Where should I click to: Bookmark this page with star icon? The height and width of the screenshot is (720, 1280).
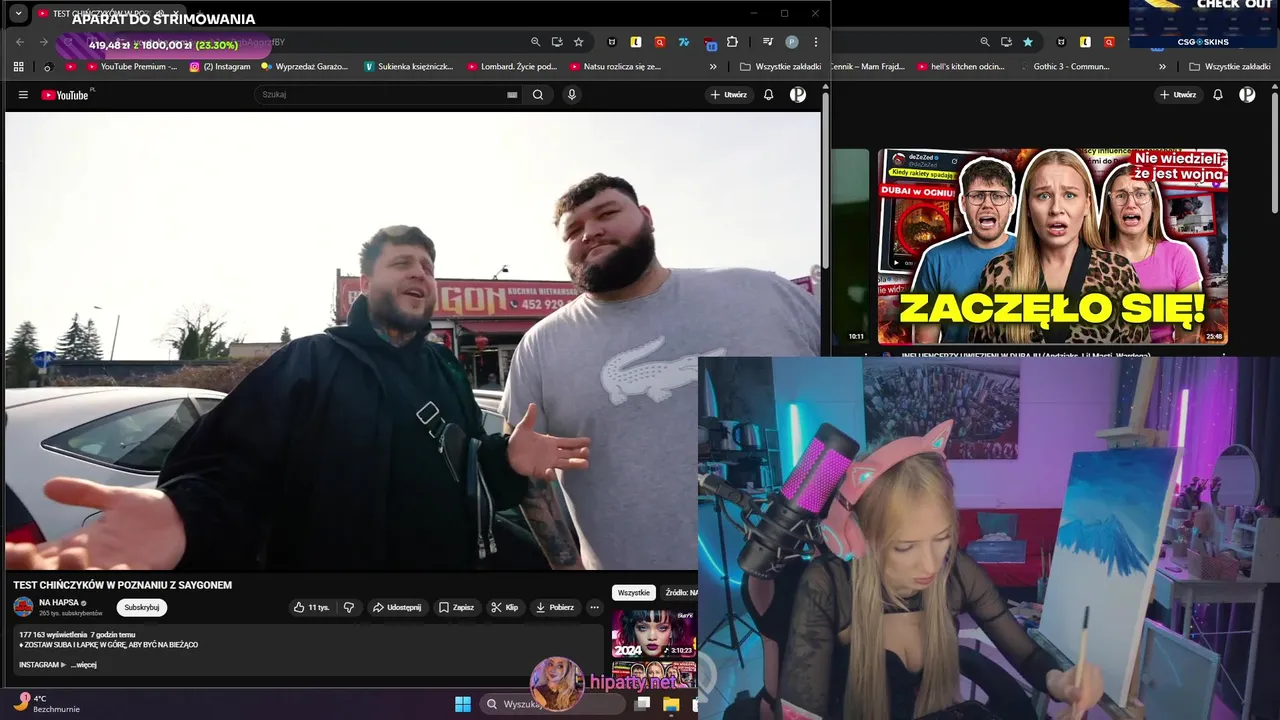coord(578,42)
